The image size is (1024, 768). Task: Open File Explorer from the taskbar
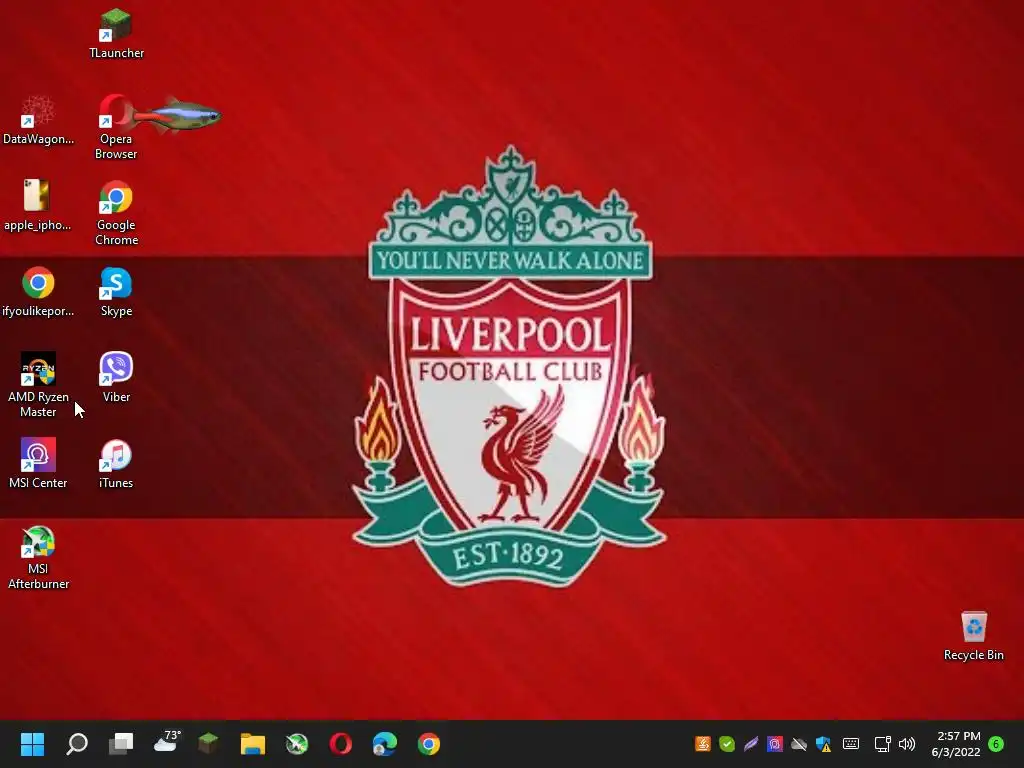pyautogui.click(x=253, y=743)
